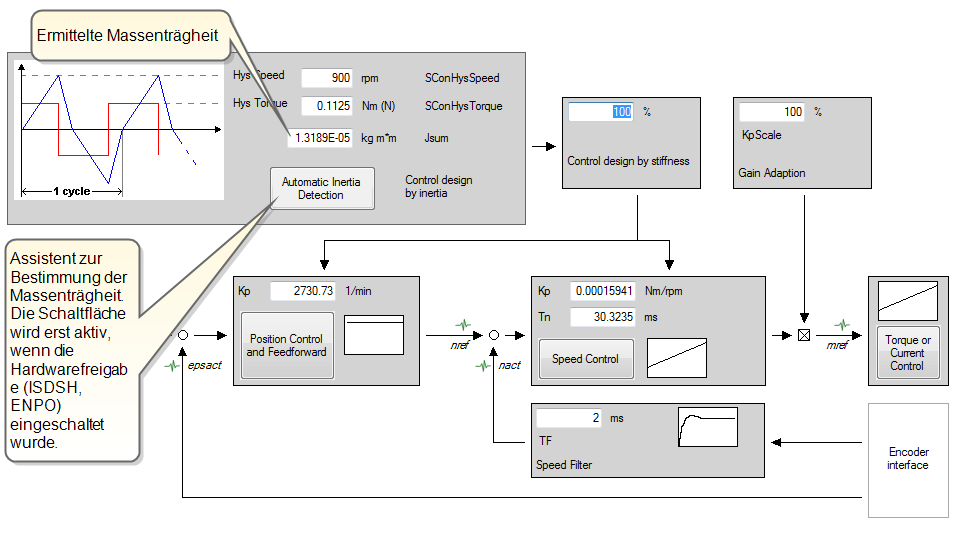Click the graph icon beside Position Control button
The height and width of the screenshot is (545, 962).
pyautogui.click(x=373, y=335)
